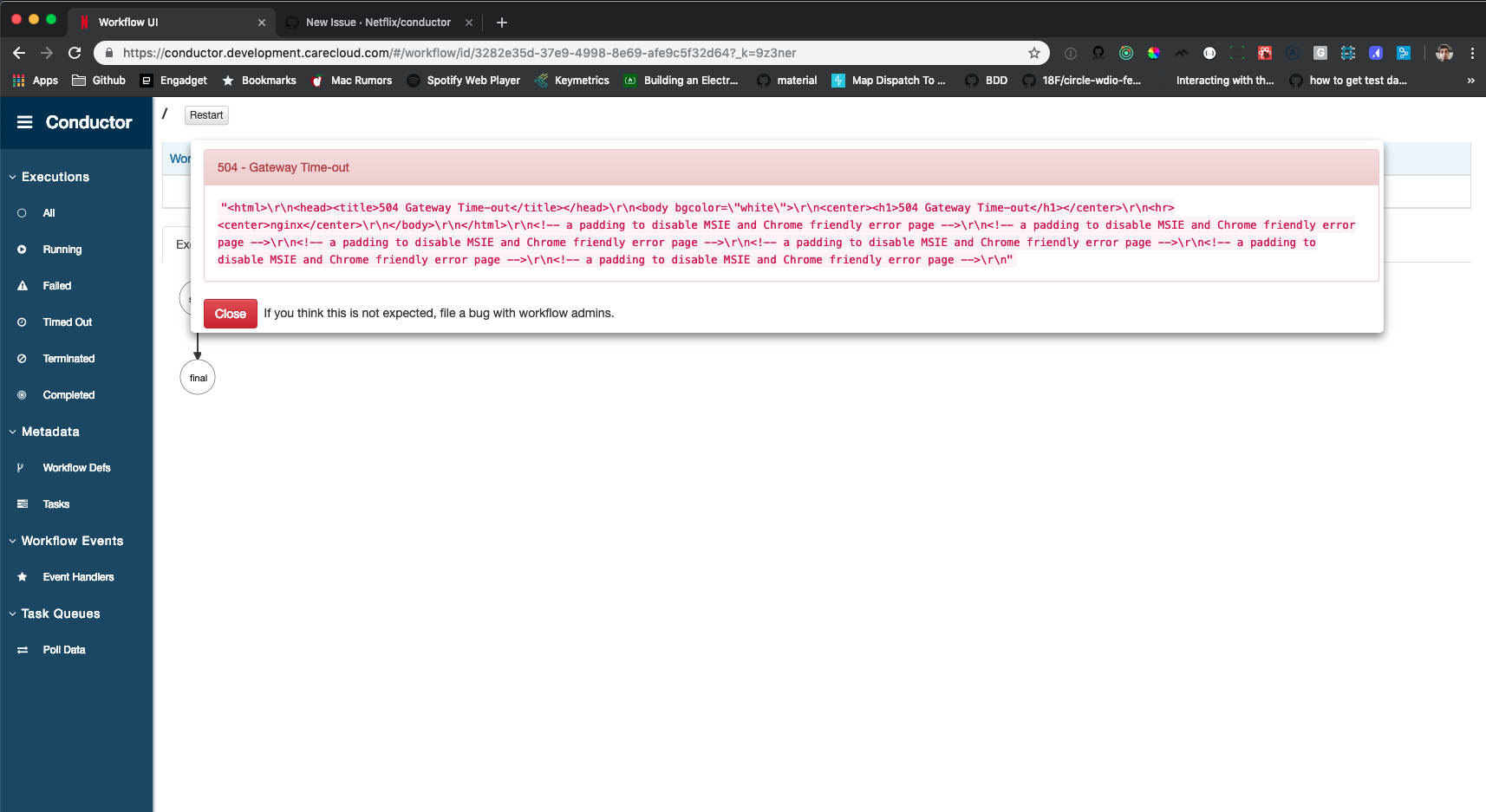The height and width of the screenshot is (812, 1486).
Task: Click the Restart button
Action: pyautogui.click(x=205, y=114)
